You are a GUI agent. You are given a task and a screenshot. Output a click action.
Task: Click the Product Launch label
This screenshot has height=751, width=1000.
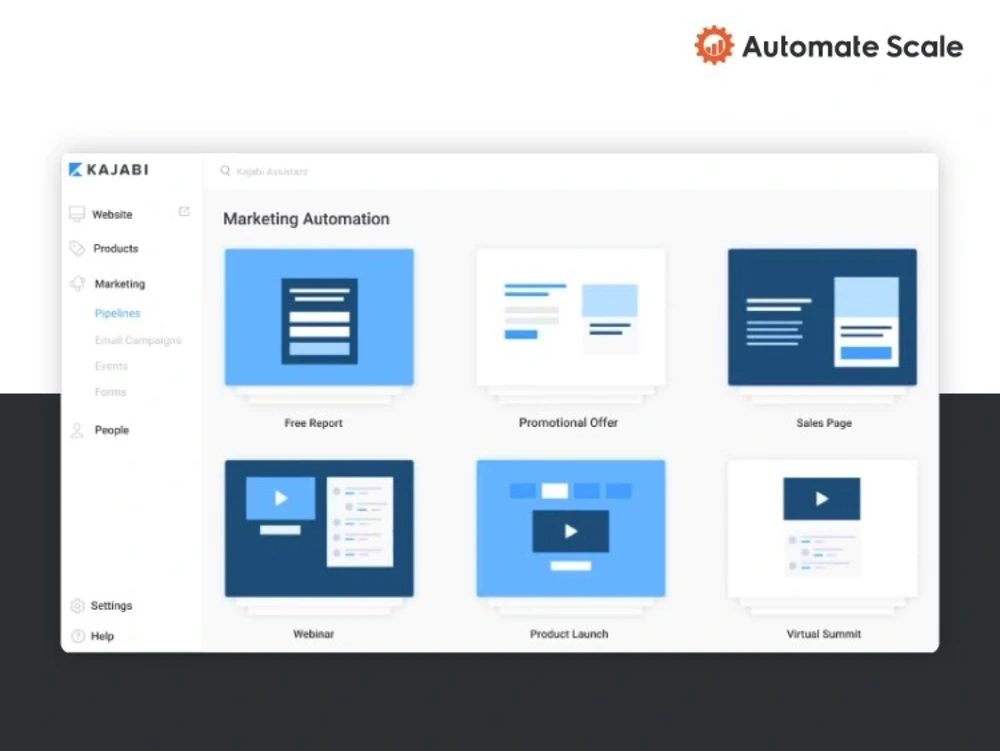pos(569,634)
